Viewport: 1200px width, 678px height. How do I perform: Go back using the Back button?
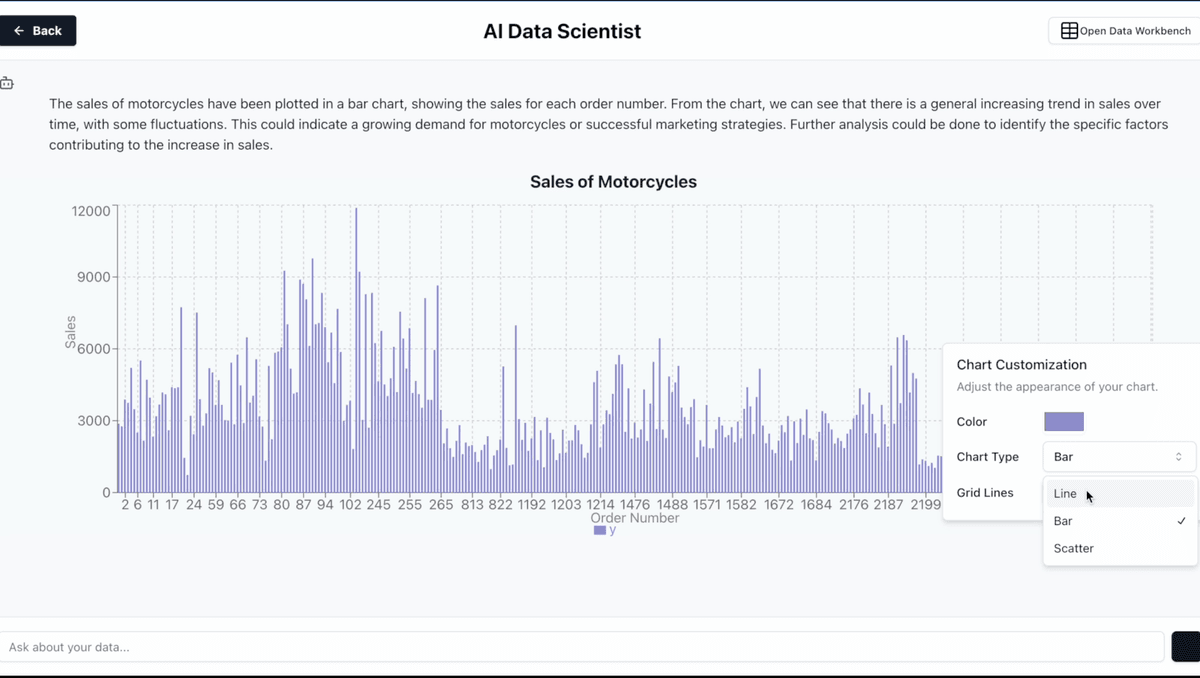click(x=38, y=31)
